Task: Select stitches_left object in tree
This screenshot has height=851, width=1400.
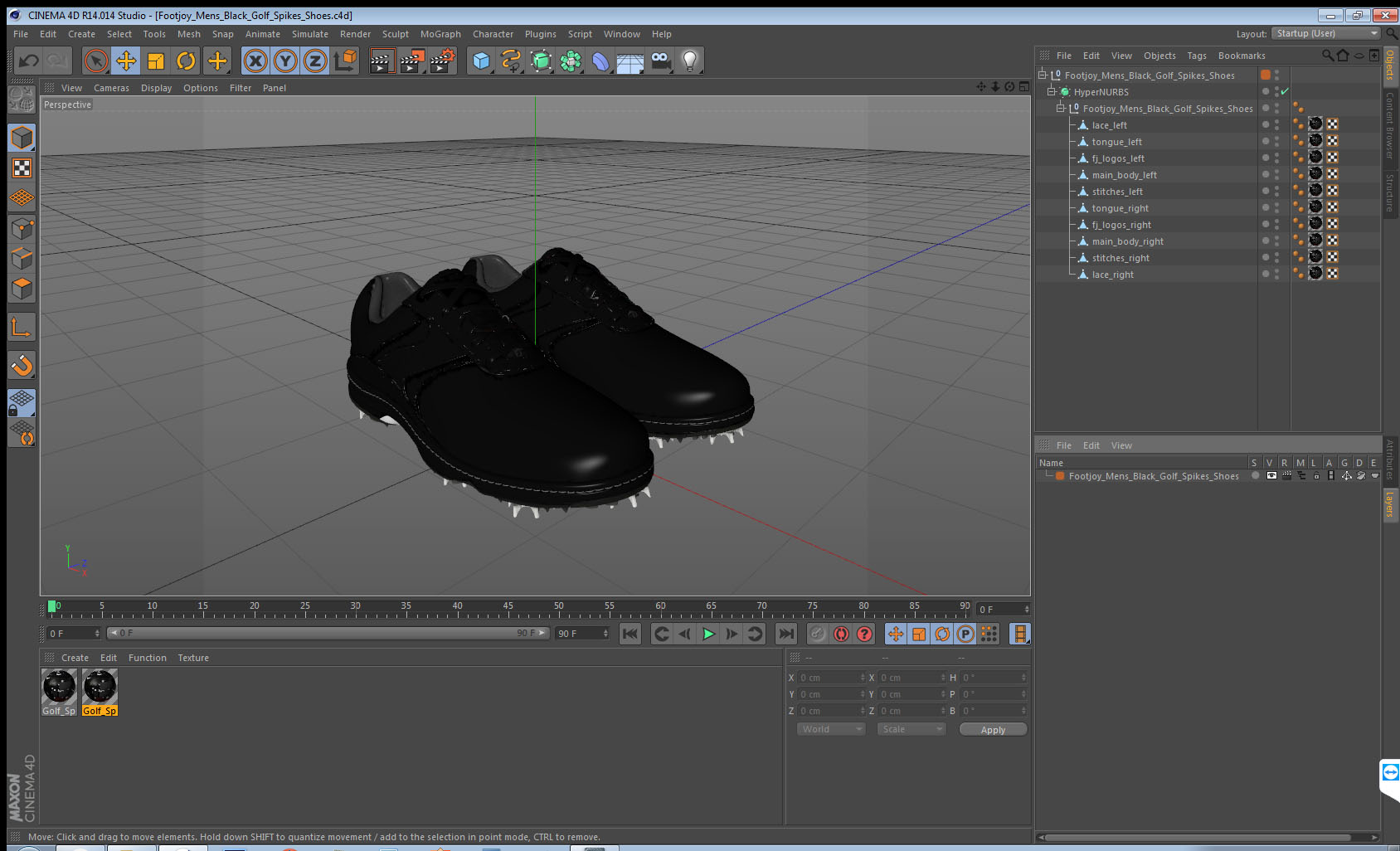Action: click(x=1116, y=192)
